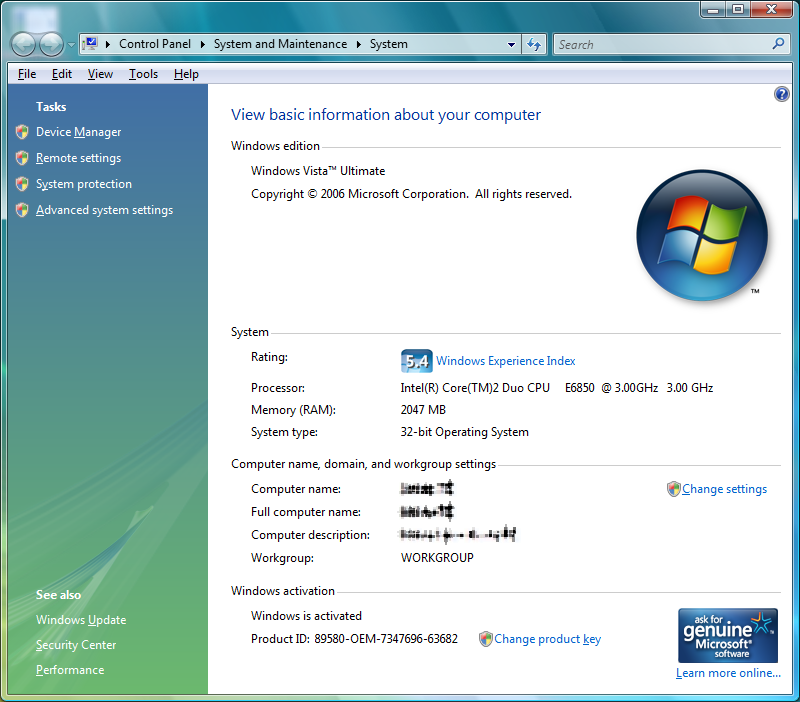Click the blue Help question mark icon
This screenshot has height=702, width=800.
(x=782, y=94)
